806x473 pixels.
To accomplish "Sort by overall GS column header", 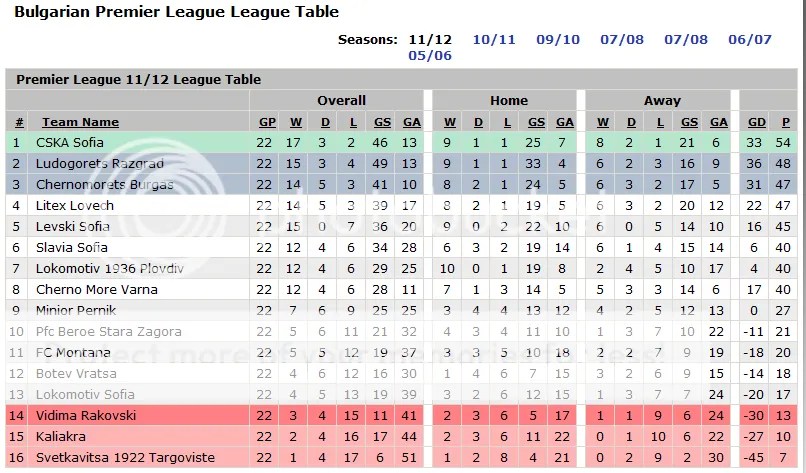I will pos(382,122).
